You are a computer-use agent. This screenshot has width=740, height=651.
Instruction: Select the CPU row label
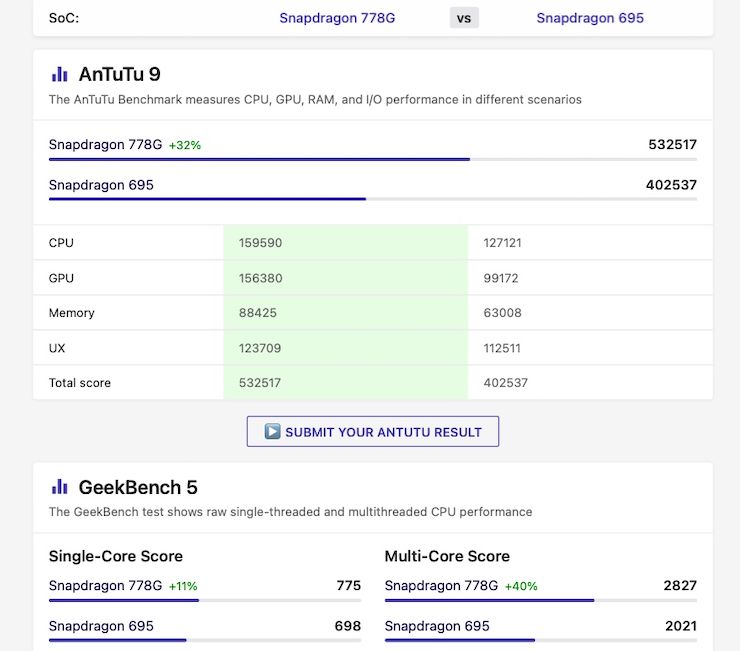click(x=61, y=243)
